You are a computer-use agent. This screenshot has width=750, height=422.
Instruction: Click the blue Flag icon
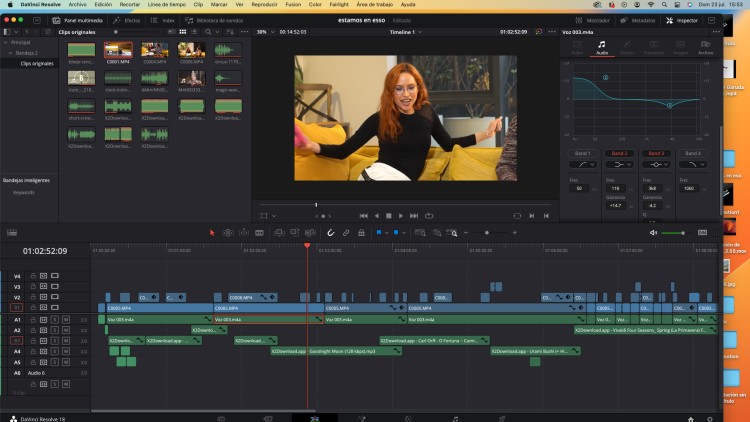click(x=379, y=233)
